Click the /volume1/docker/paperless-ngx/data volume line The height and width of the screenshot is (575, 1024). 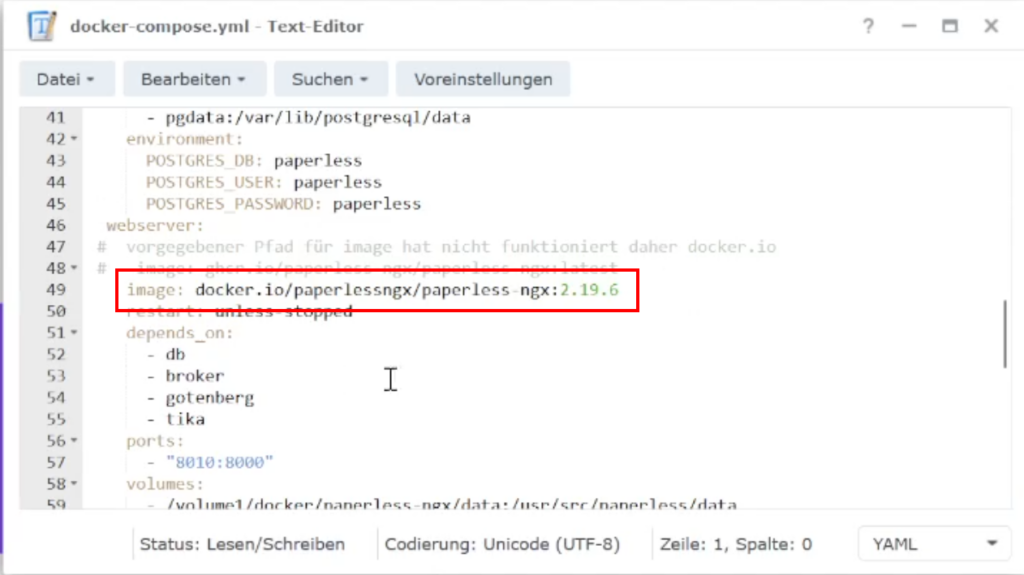point(441,503)
